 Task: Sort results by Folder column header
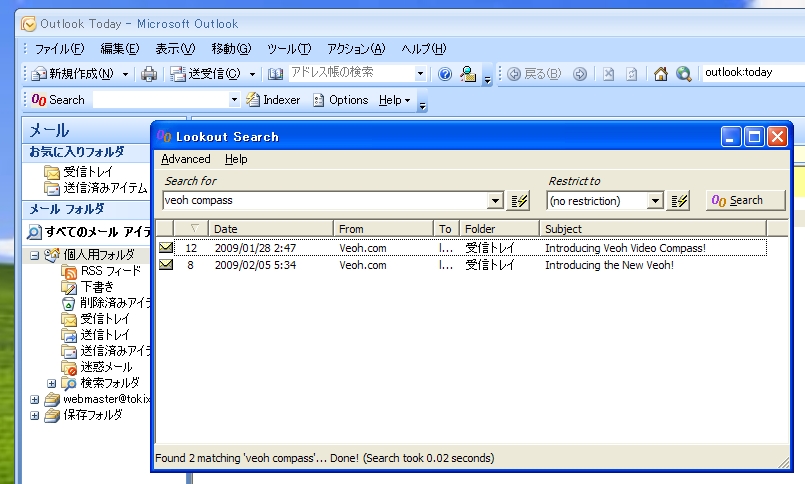click(x=499, y=229)
